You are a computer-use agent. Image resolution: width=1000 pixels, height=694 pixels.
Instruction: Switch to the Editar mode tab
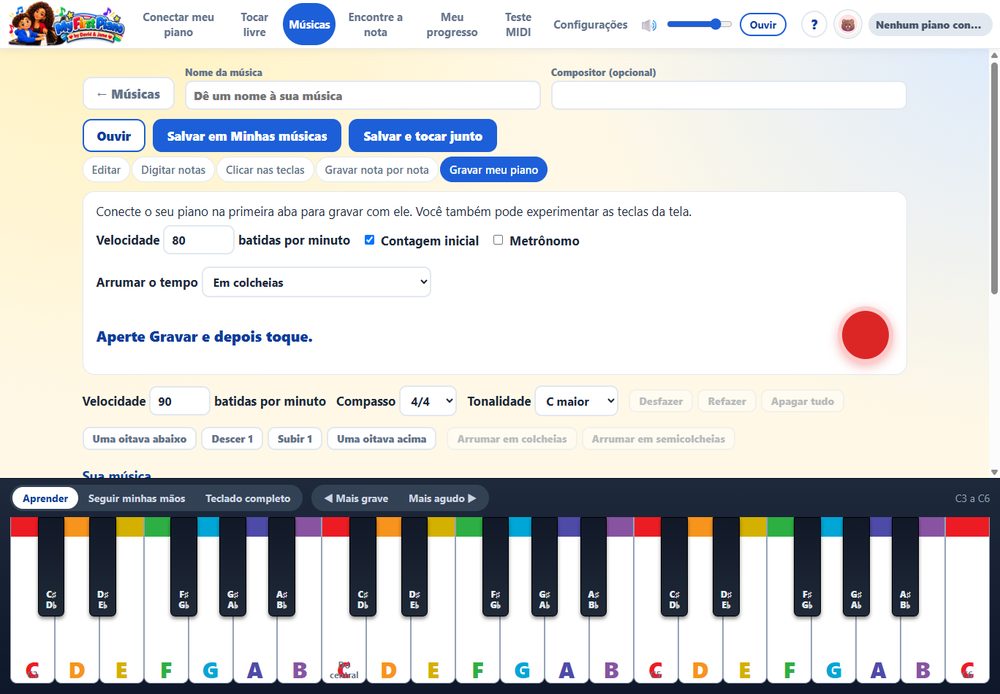point(106,170)
